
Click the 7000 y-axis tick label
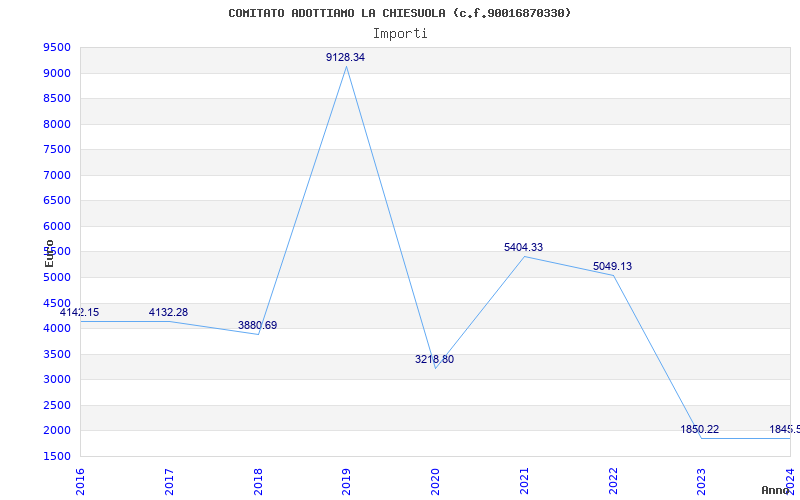click(x=57, y=176)
